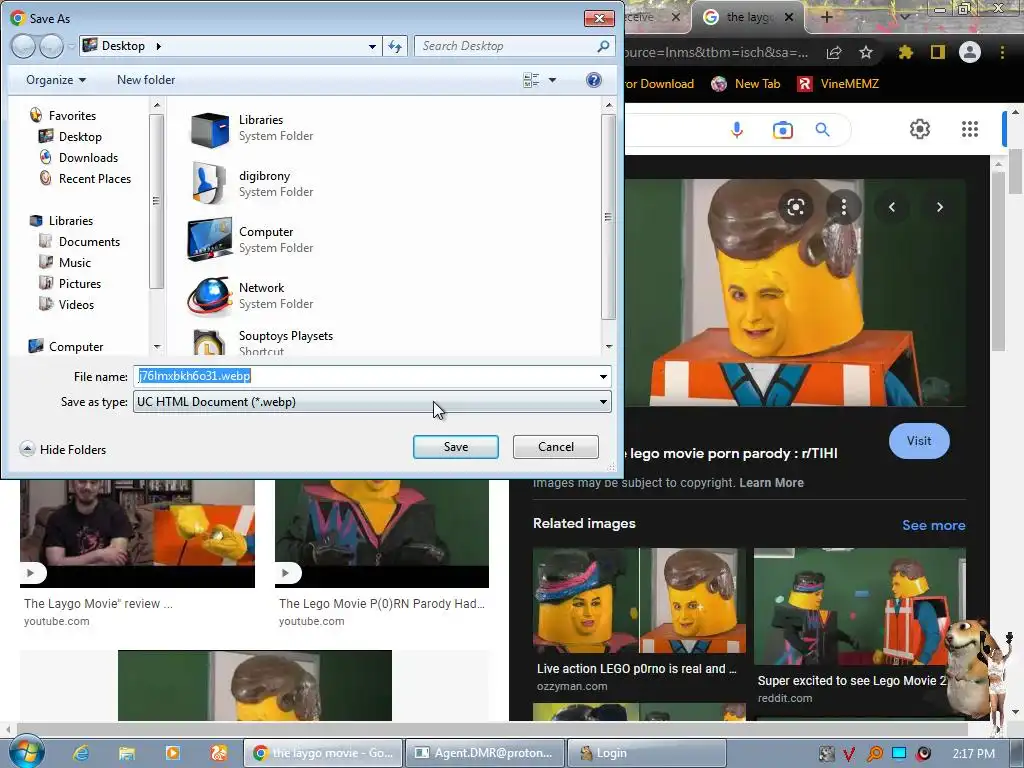Select the Libraries system folder icon

210,129
